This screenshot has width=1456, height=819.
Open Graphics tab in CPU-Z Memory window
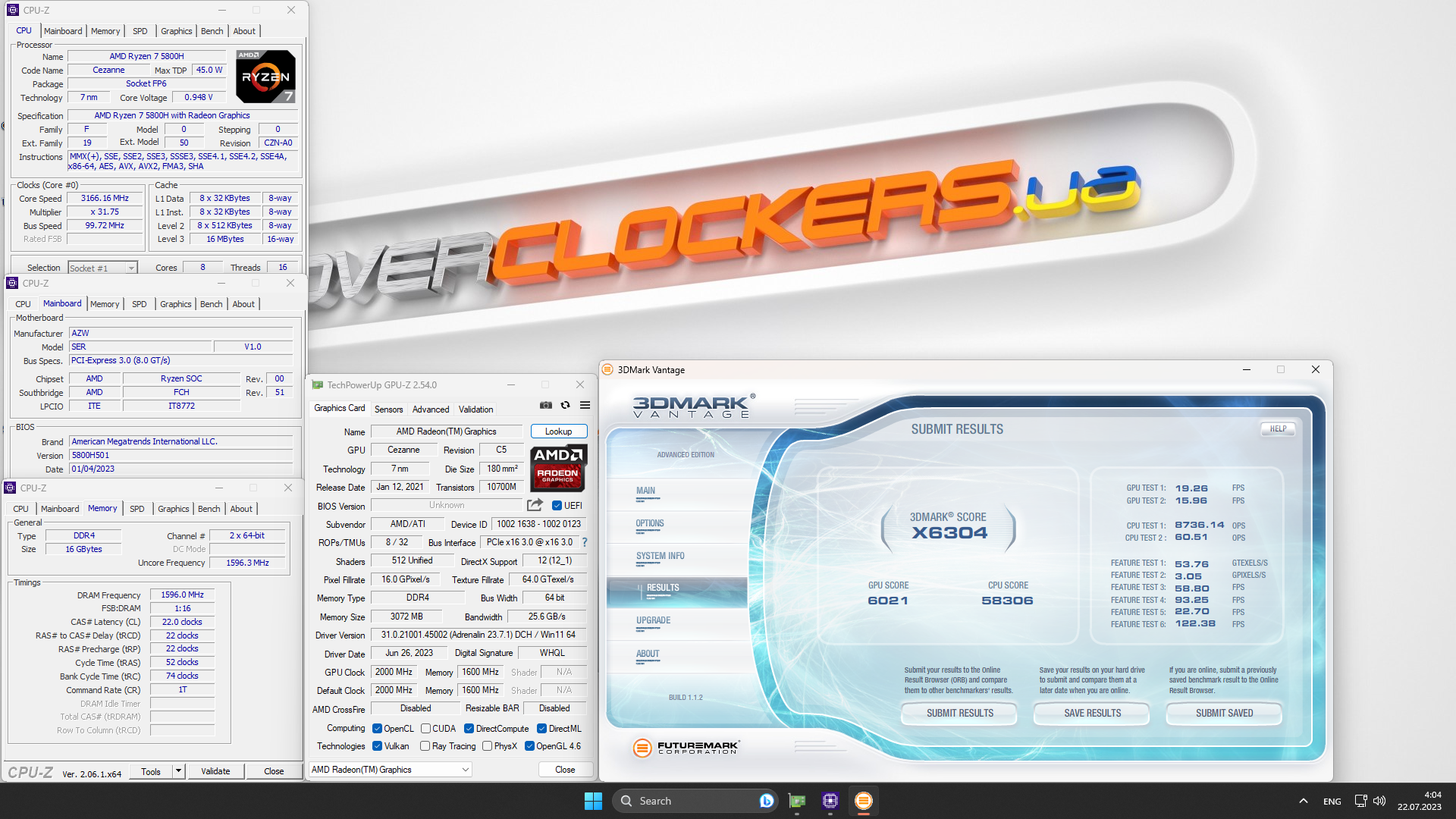(174, 509)
